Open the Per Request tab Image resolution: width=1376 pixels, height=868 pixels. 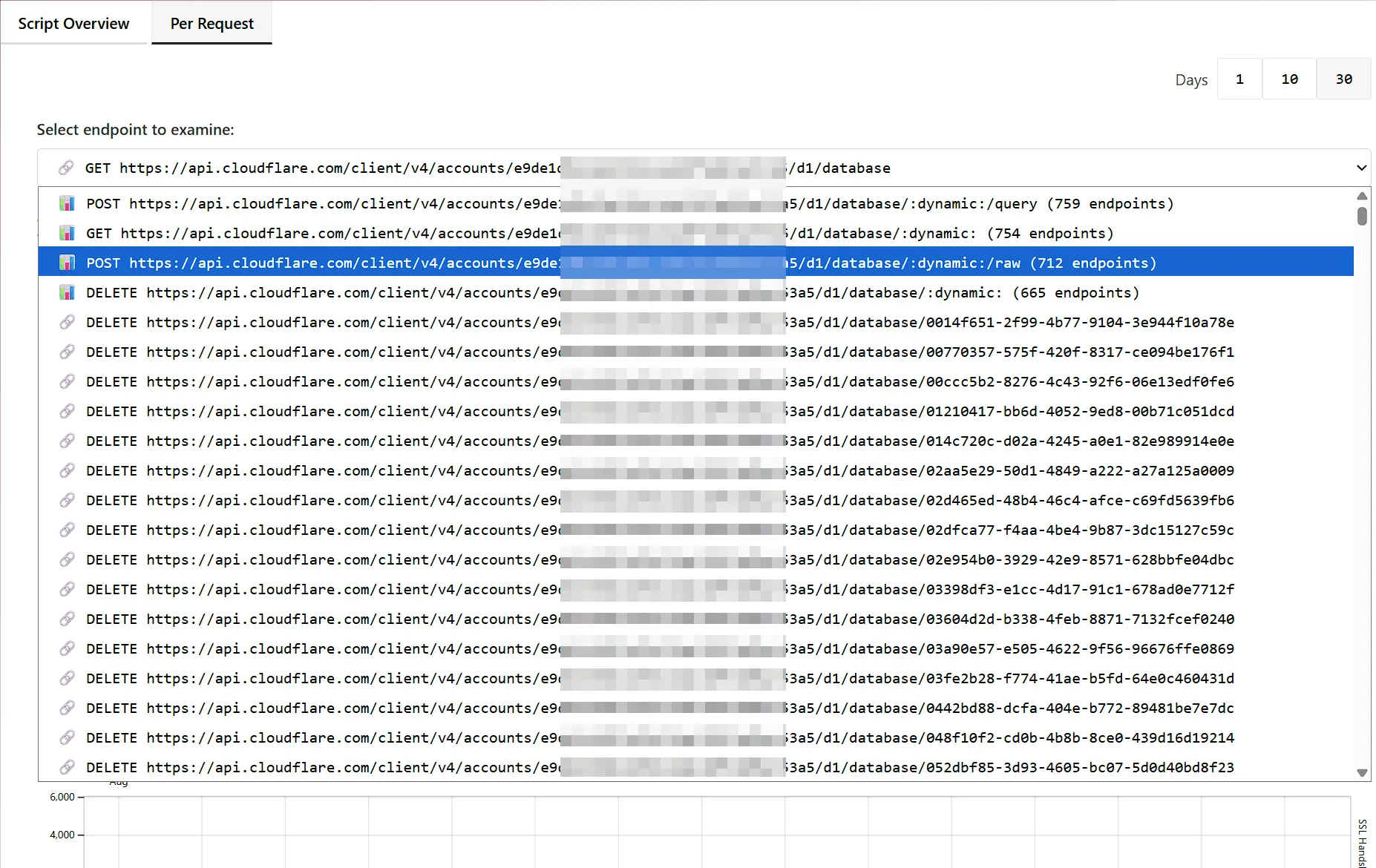212,23
